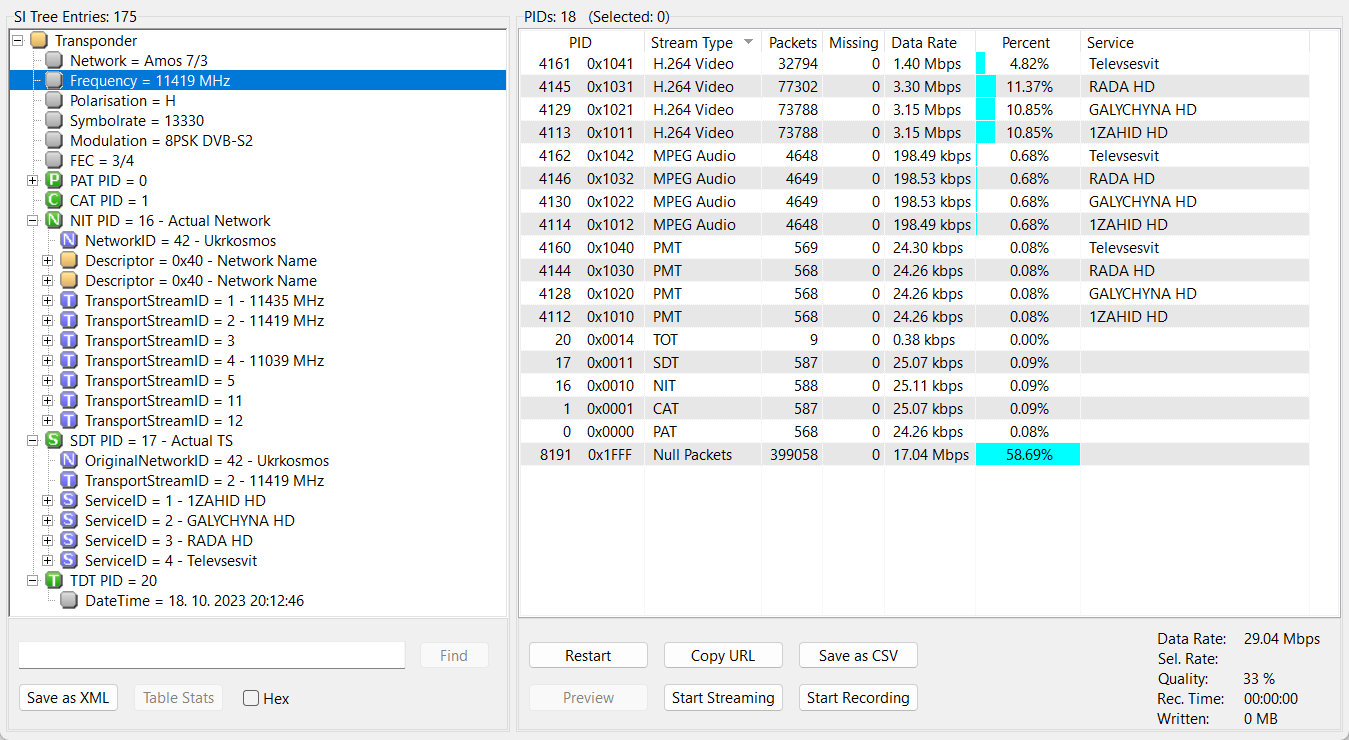Click Start Streaming button
This screenshot has width=1349, height=740.
(x=723, y=698)
